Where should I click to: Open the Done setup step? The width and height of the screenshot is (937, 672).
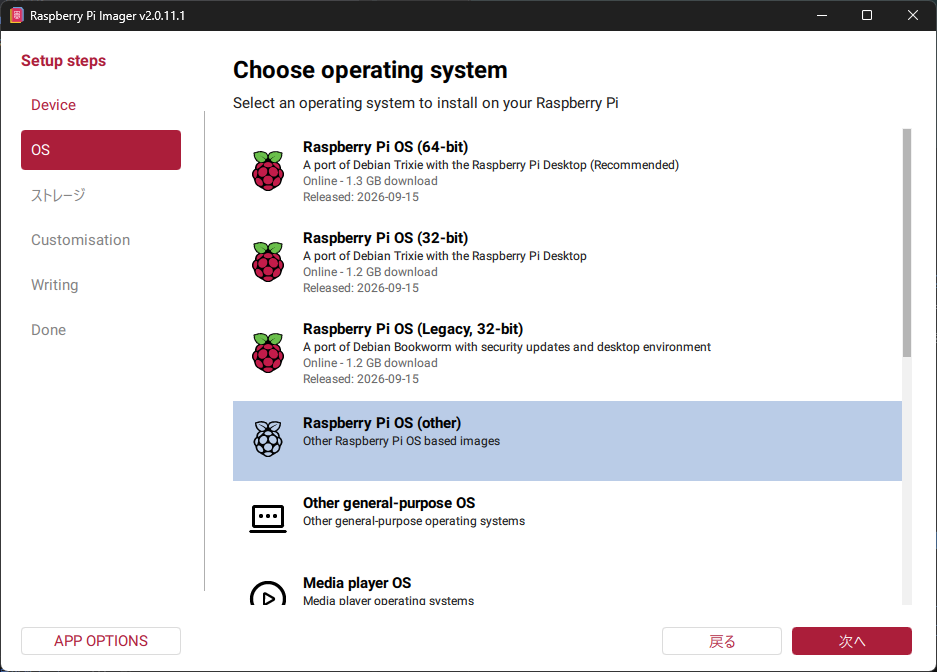[x=48, y=330]
